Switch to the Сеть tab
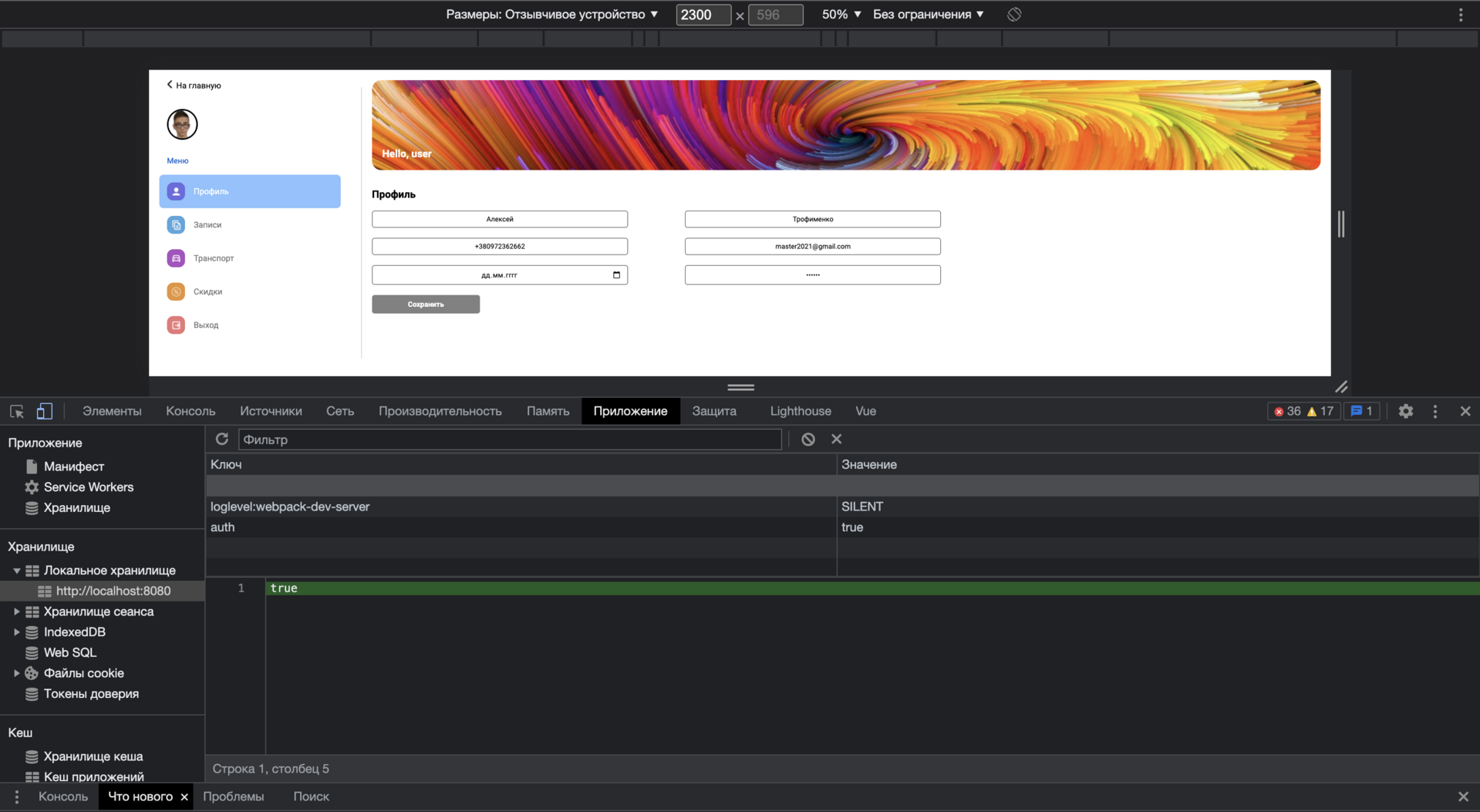Viewport: 1480px width, 812px height. 340,412
